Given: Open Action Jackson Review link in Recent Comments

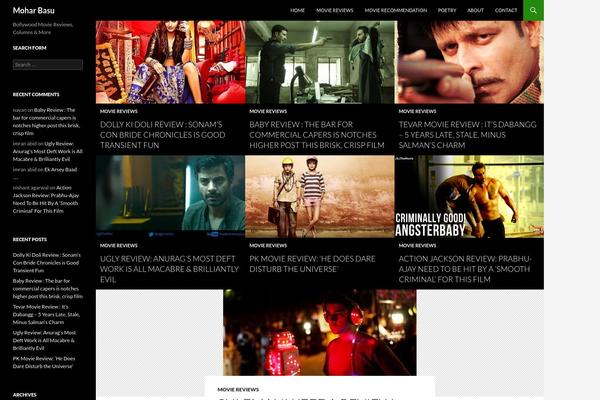Looking at the screenshot, I should point(46,199).
